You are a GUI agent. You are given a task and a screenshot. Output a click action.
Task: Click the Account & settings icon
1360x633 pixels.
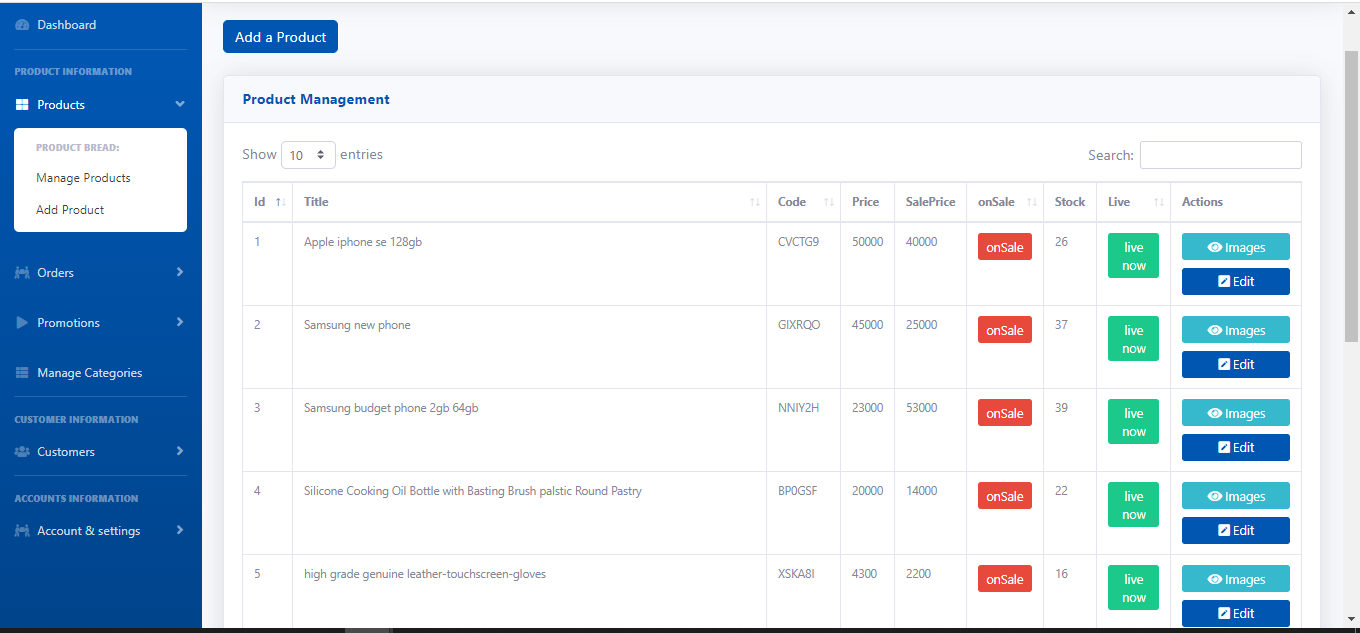pyautogui.click(x=22, y=531)
